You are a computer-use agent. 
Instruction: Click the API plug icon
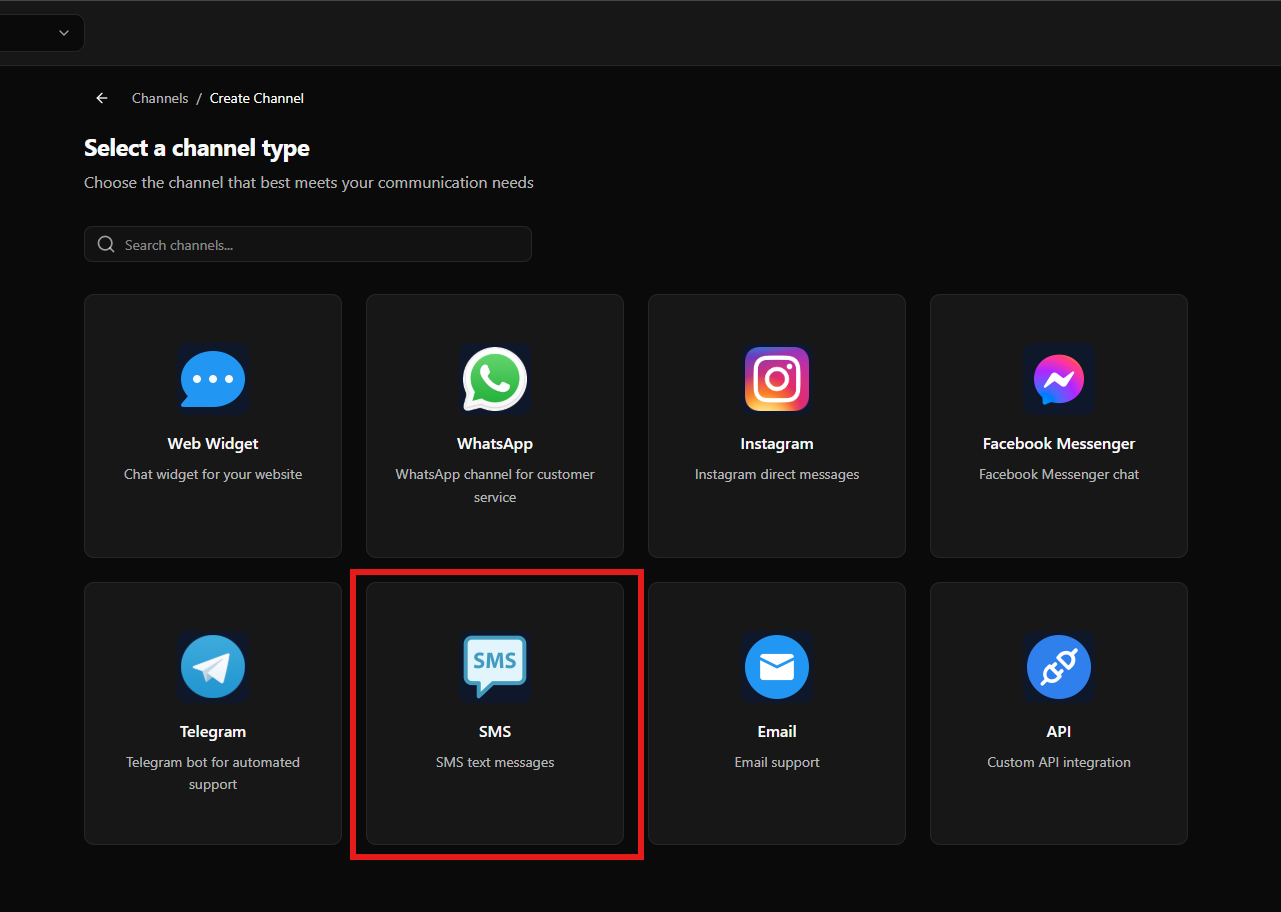[x=1059, y=667]
